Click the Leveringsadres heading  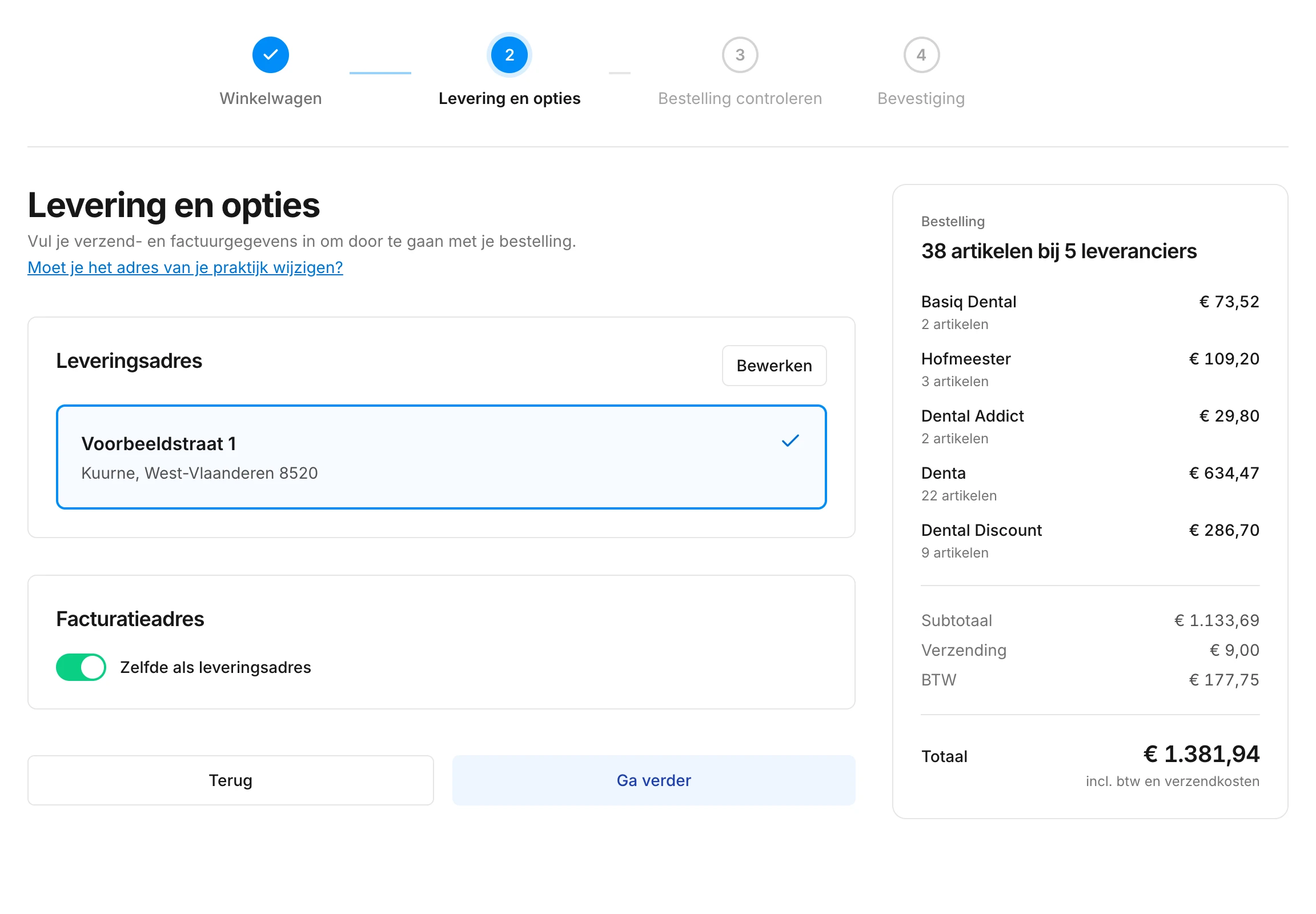pyautogui.click(x=129, y=361)
